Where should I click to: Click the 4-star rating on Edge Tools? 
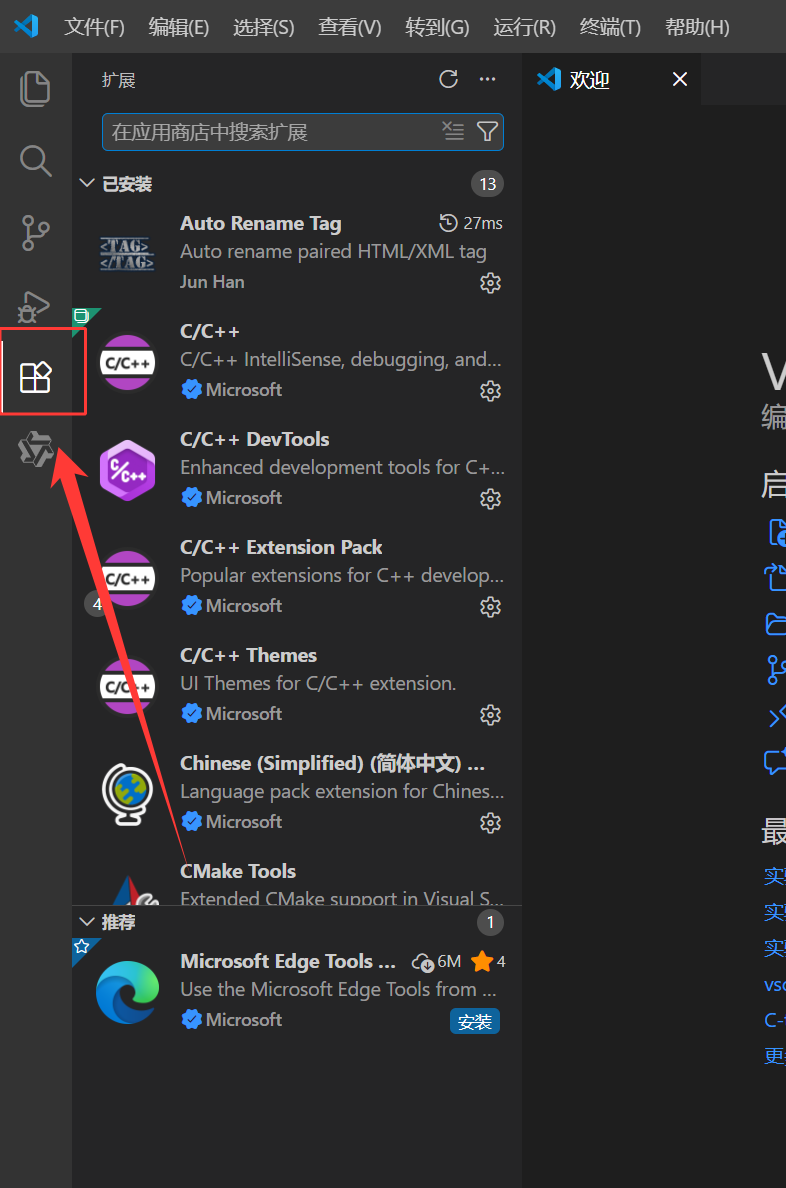(488, 961)
